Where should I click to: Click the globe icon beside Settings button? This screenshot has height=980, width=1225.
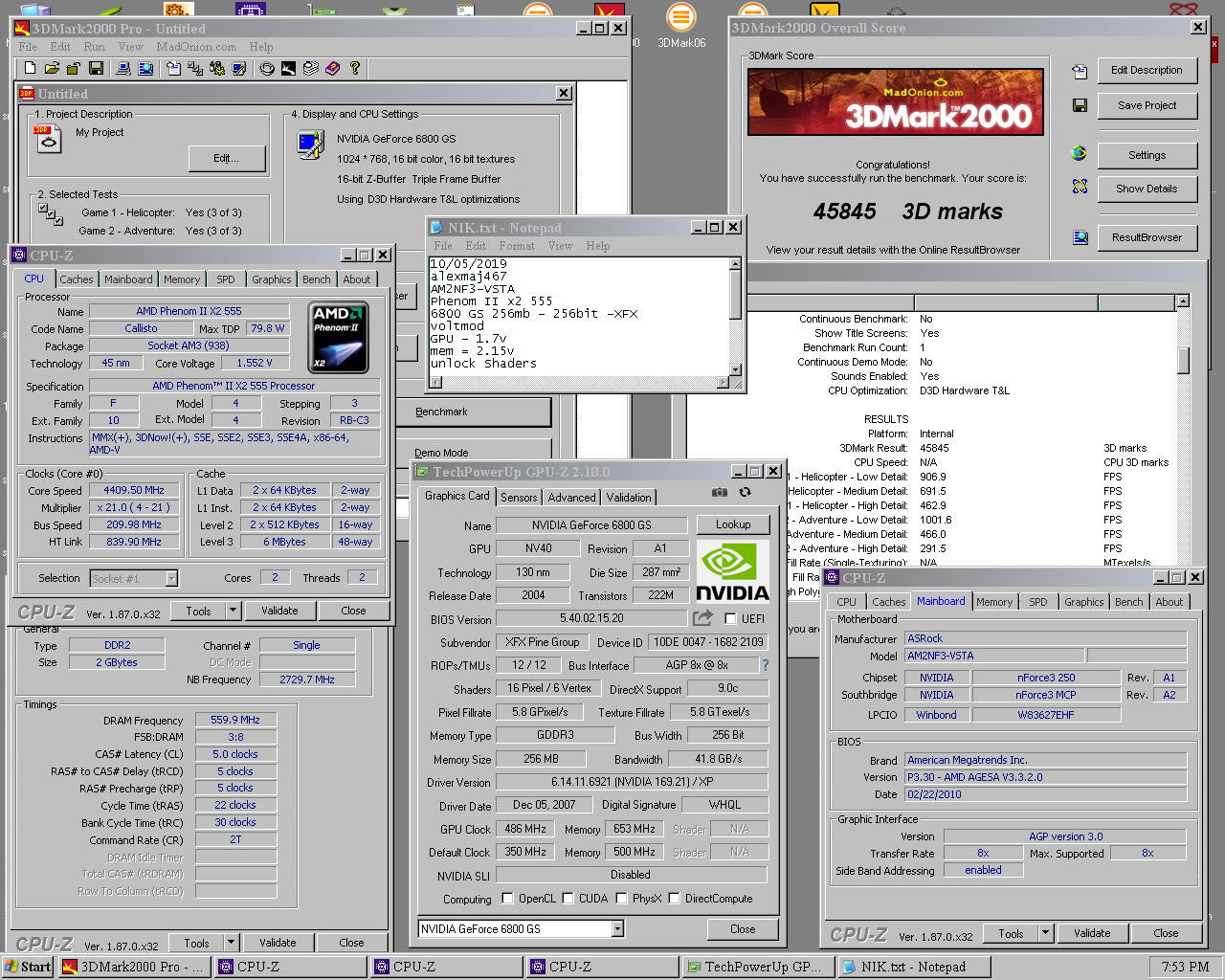pos(1080,153)
